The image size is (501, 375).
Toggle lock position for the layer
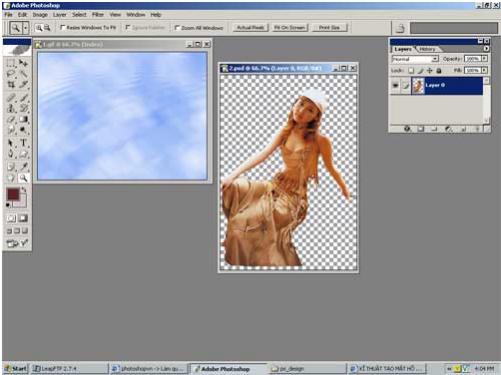pos(430,70)
